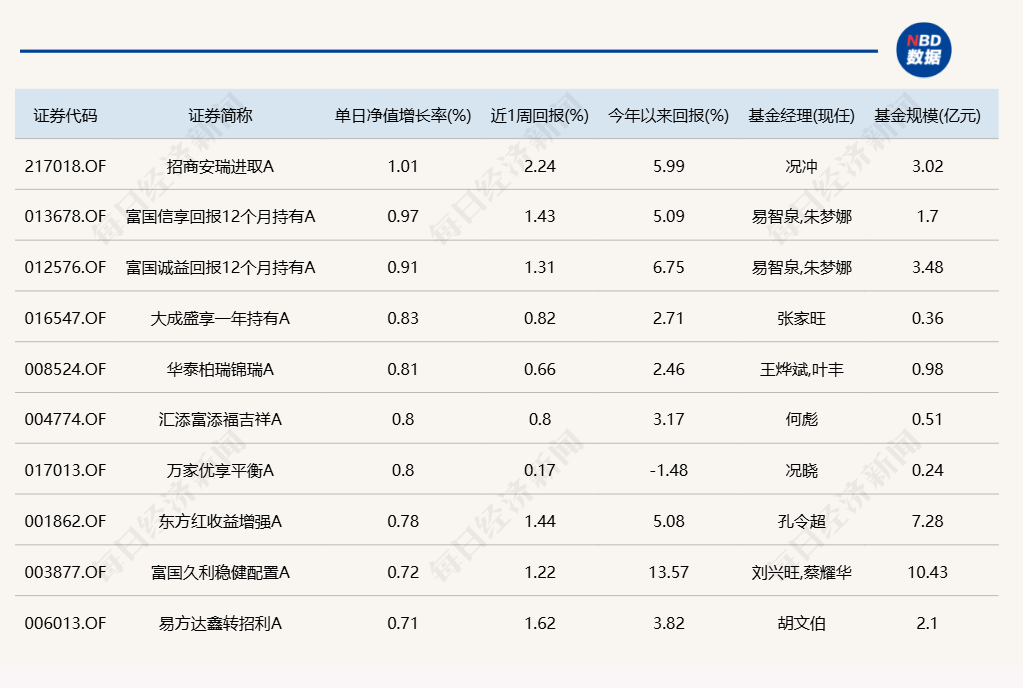
Task: Click fund size value 2.1
Action: [x=927, y=623]
